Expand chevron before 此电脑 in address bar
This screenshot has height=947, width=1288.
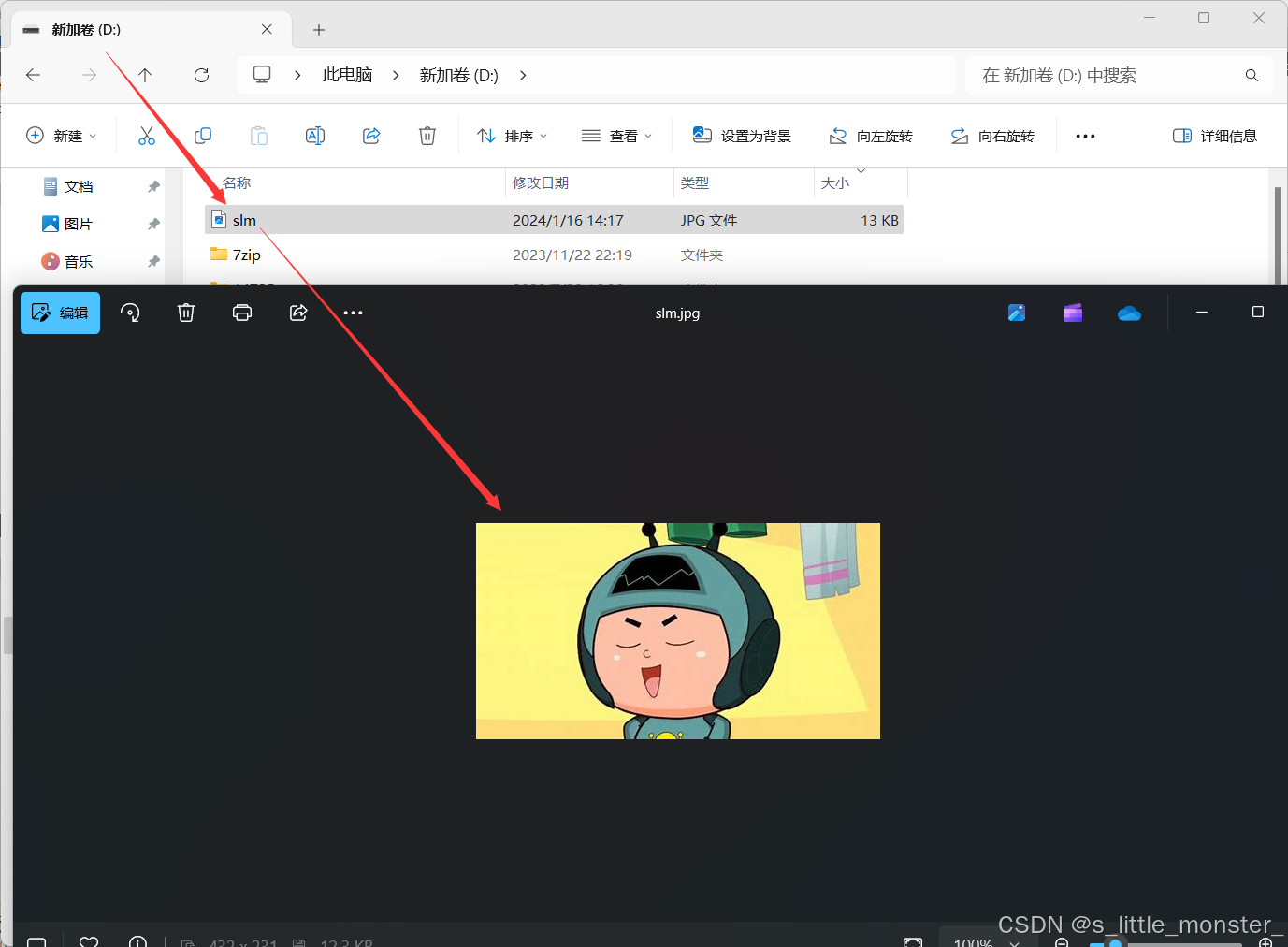click(297, 75)
